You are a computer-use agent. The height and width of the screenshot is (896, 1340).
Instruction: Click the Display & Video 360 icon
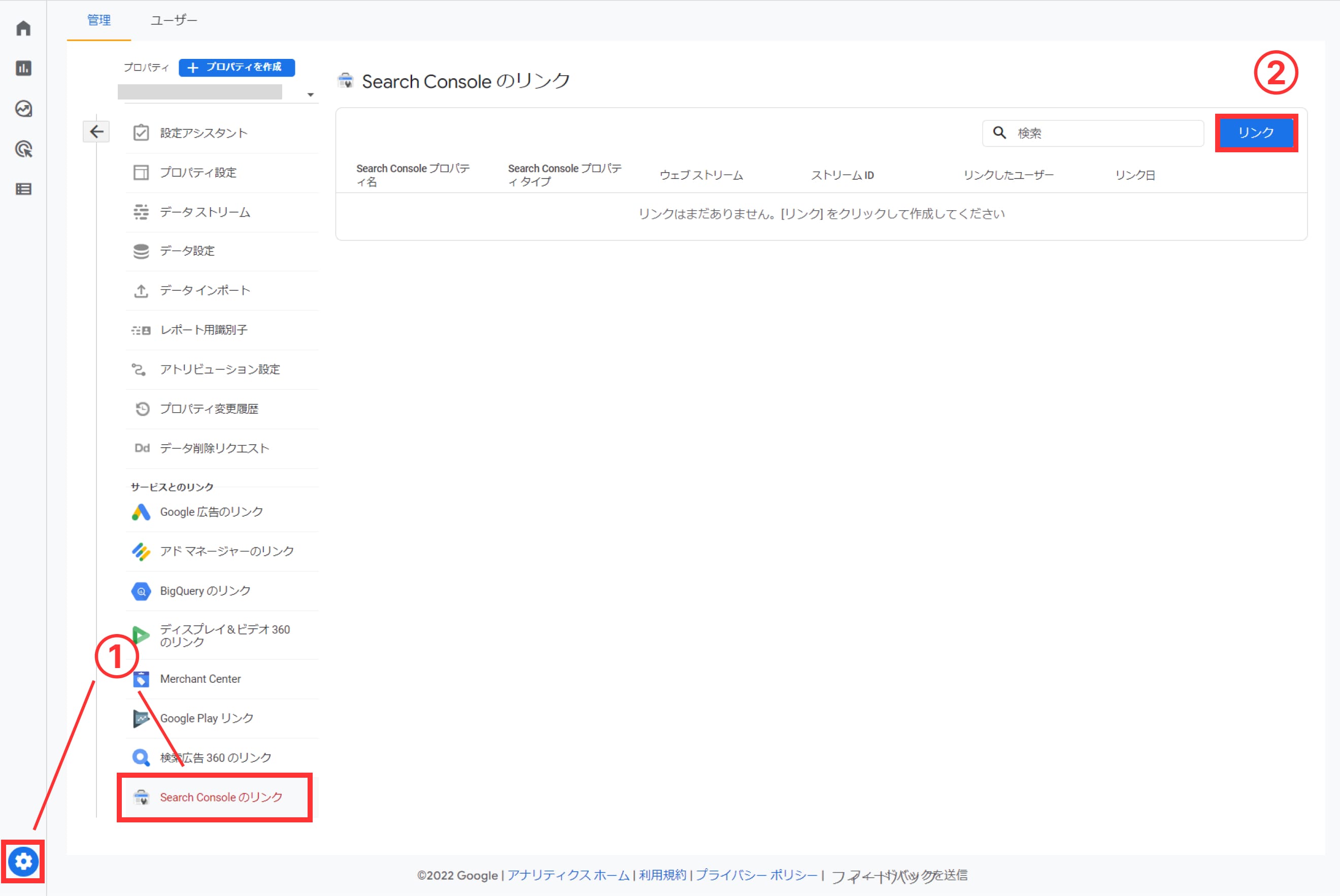point(141,635)
